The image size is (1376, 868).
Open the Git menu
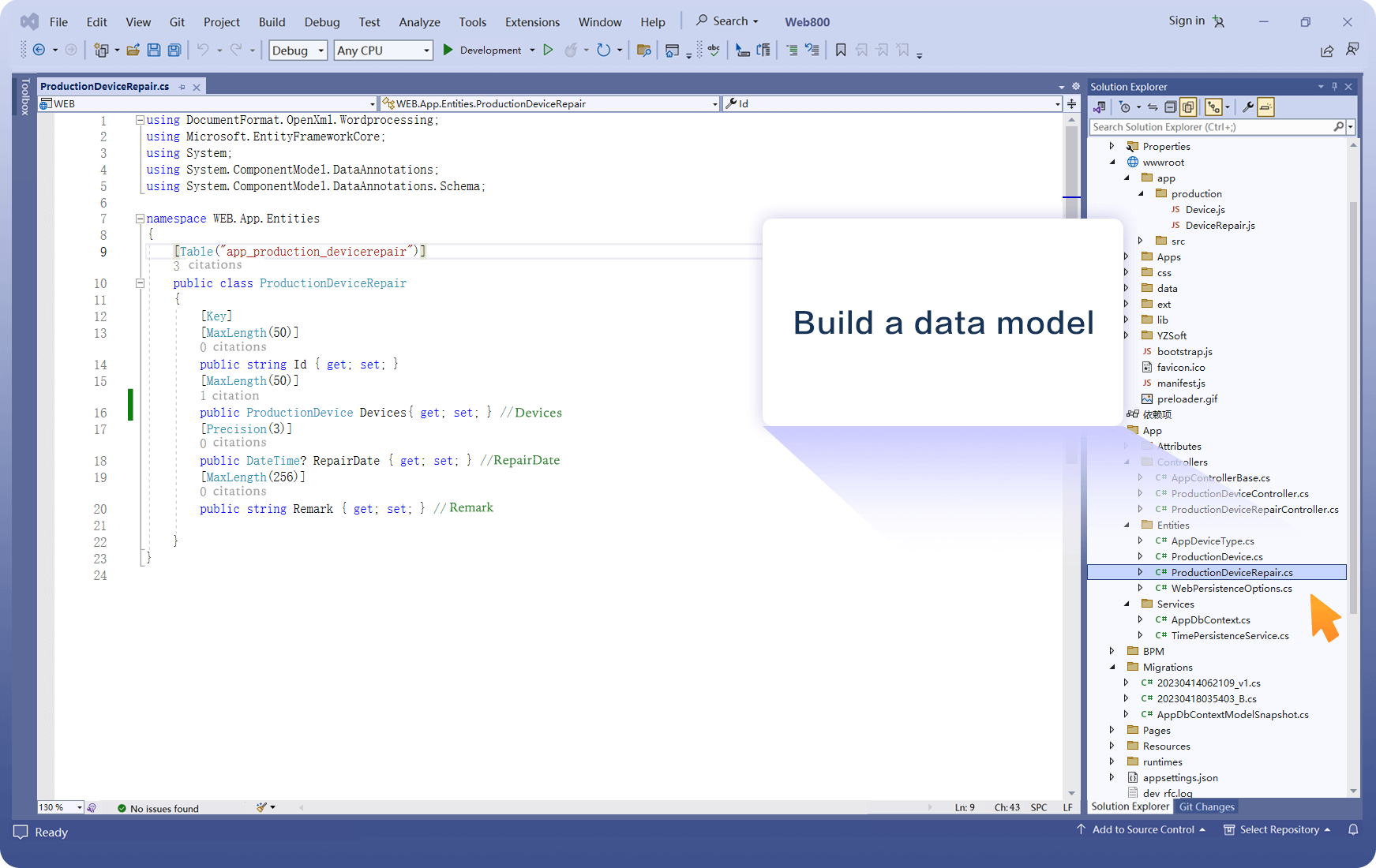point(177,22)
